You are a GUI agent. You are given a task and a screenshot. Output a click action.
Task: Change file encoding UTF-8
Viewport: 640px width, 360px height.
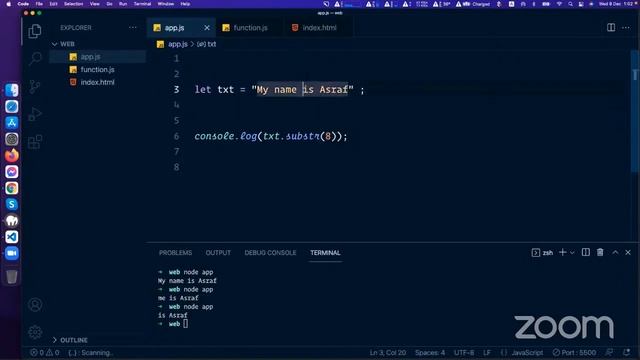pos(464,352)
